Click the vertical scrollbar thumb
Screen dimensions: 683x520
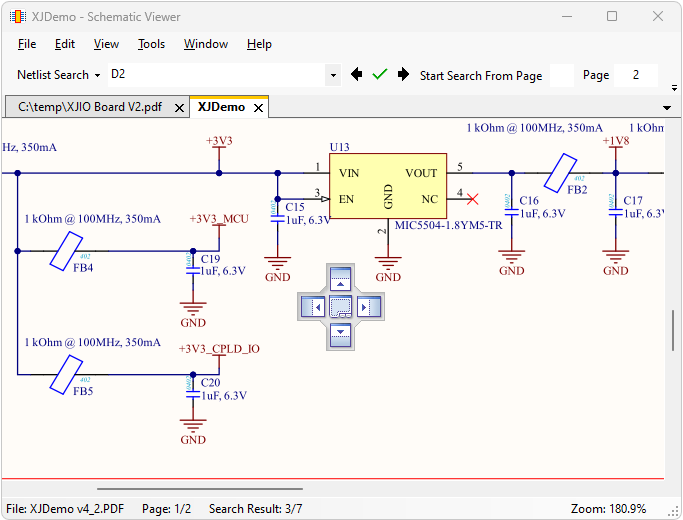(674, 330)
